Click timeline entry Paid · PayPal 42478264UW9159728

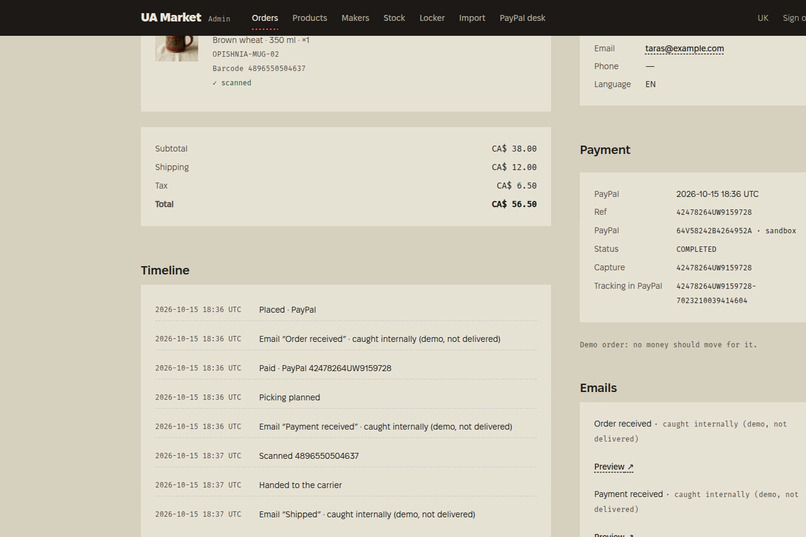click(325, 368)
